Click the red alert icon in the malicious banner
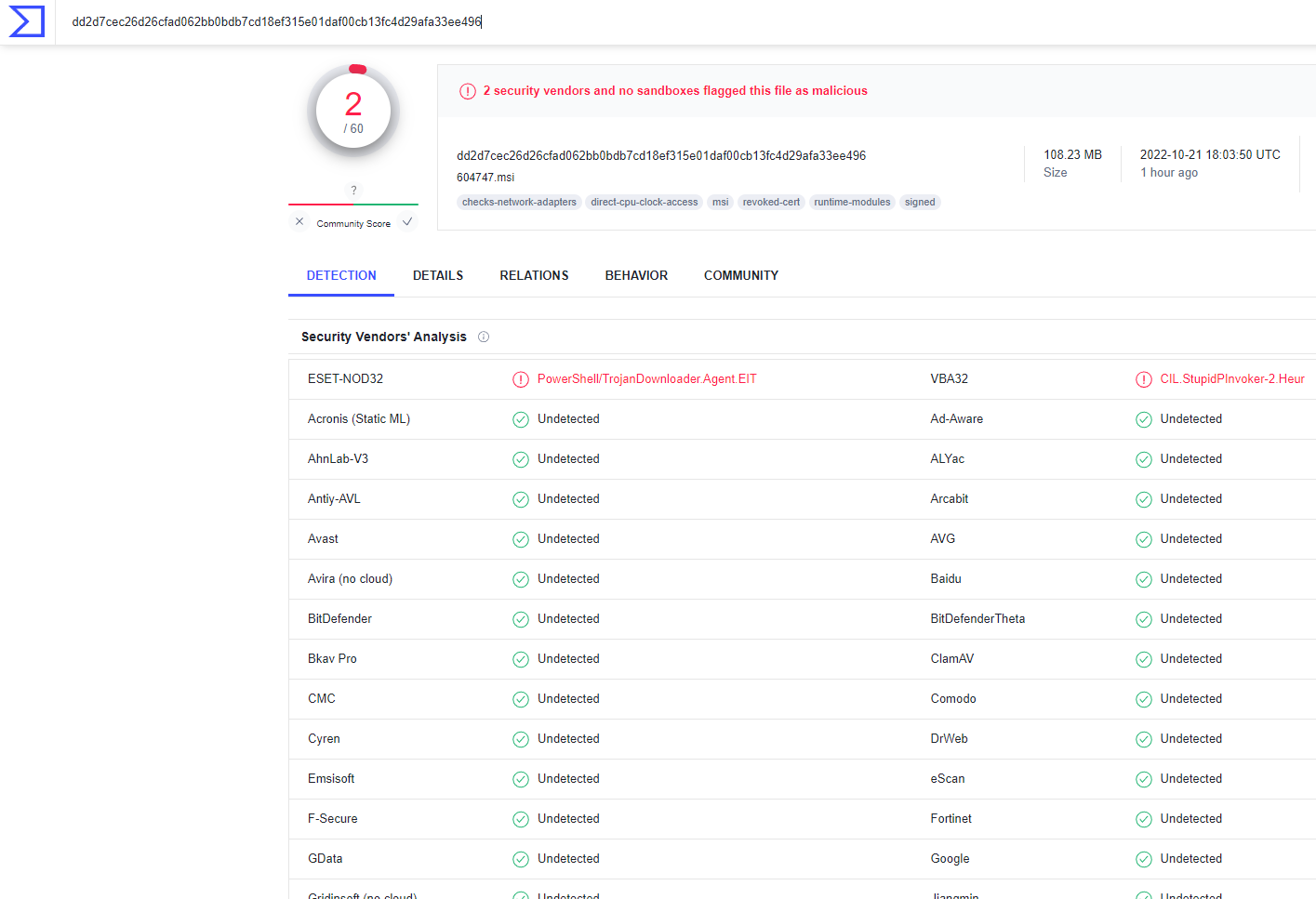Viewport: 1316px width, 899px height. point(468,91)
